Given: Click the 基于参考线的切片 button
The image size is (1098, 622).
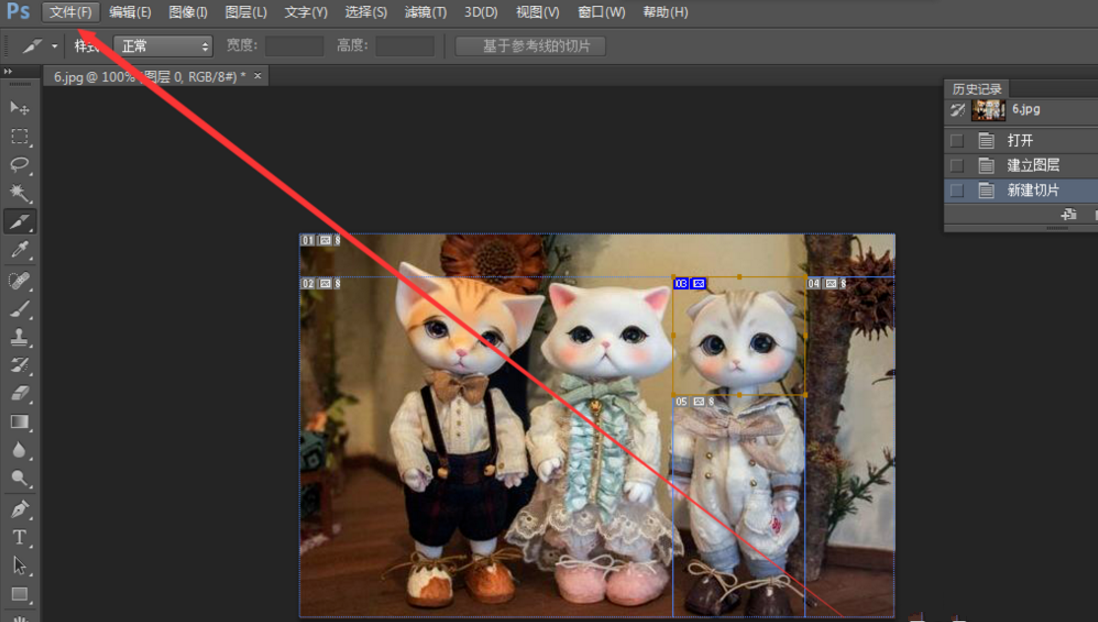Looking at the screenshot, I should (x=530, y=46).
